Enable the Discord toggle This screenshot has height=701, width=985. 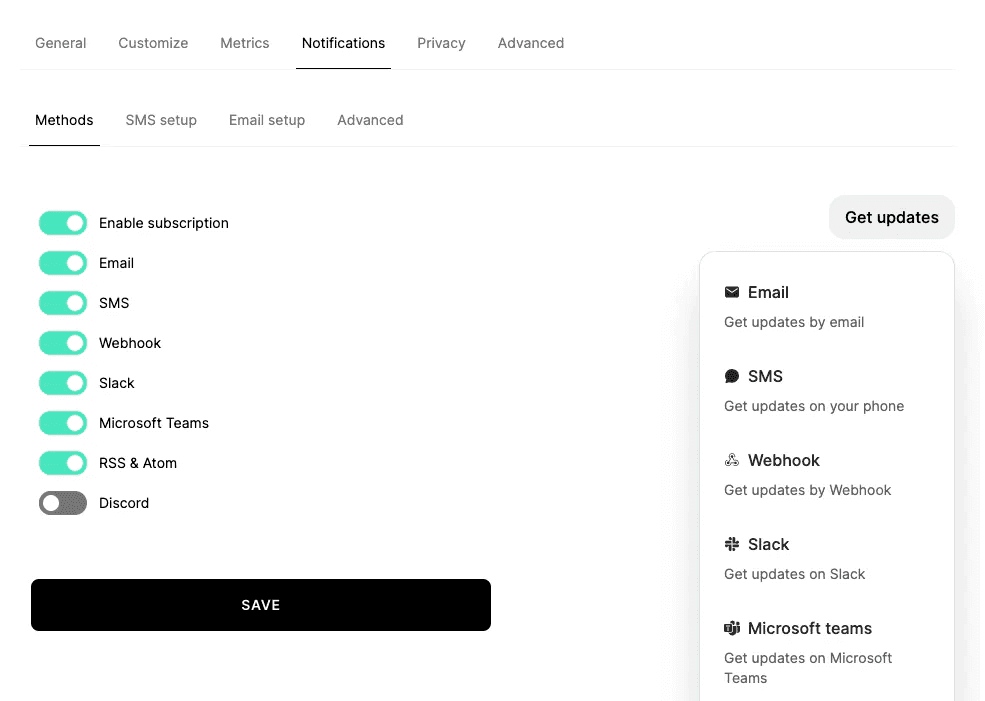pyautogui.click(x=63, y=503)
